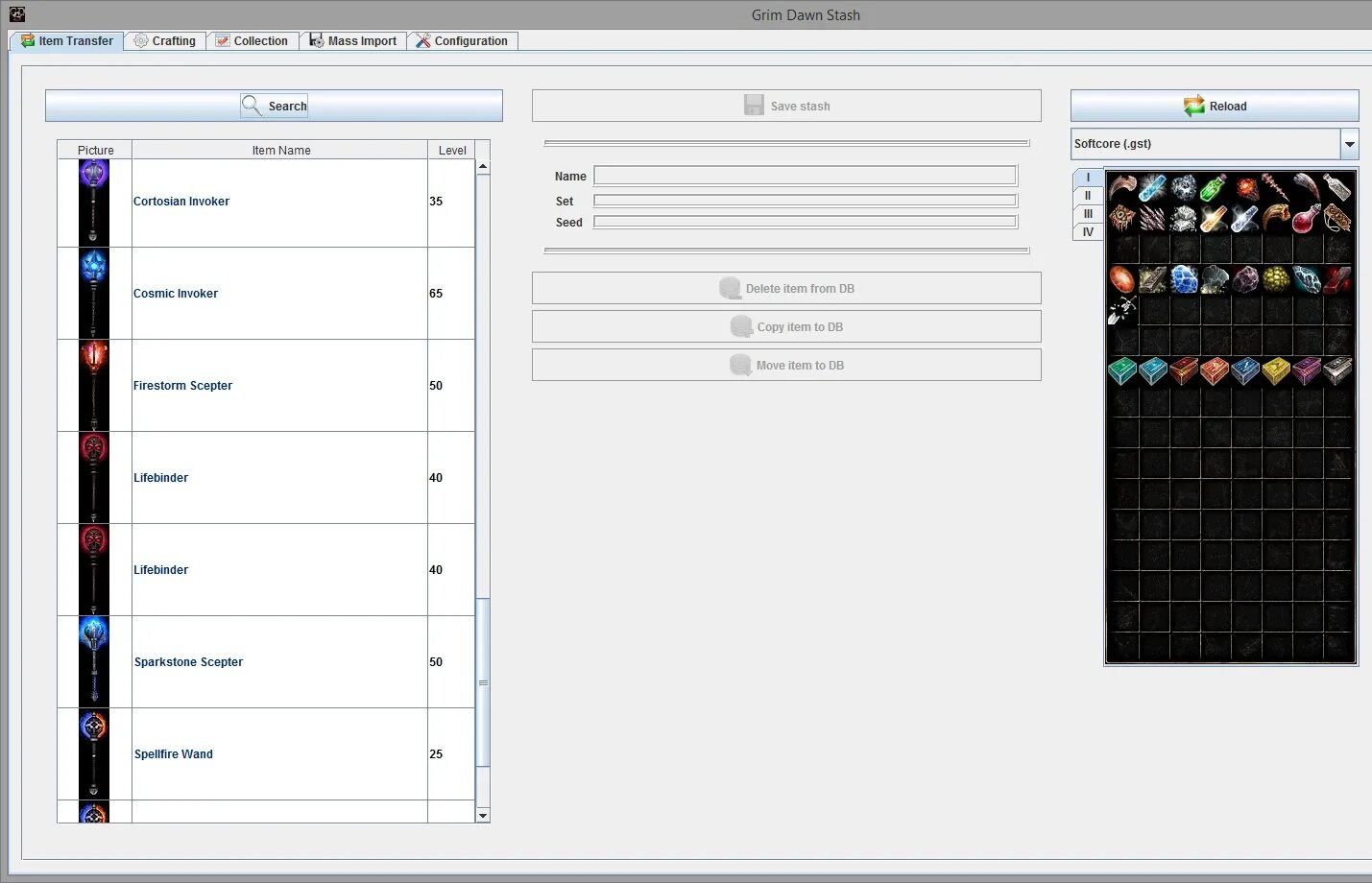Viewport: 1372px width, 883px height.
Task: Switch to stash page III
Action: 1088,214
